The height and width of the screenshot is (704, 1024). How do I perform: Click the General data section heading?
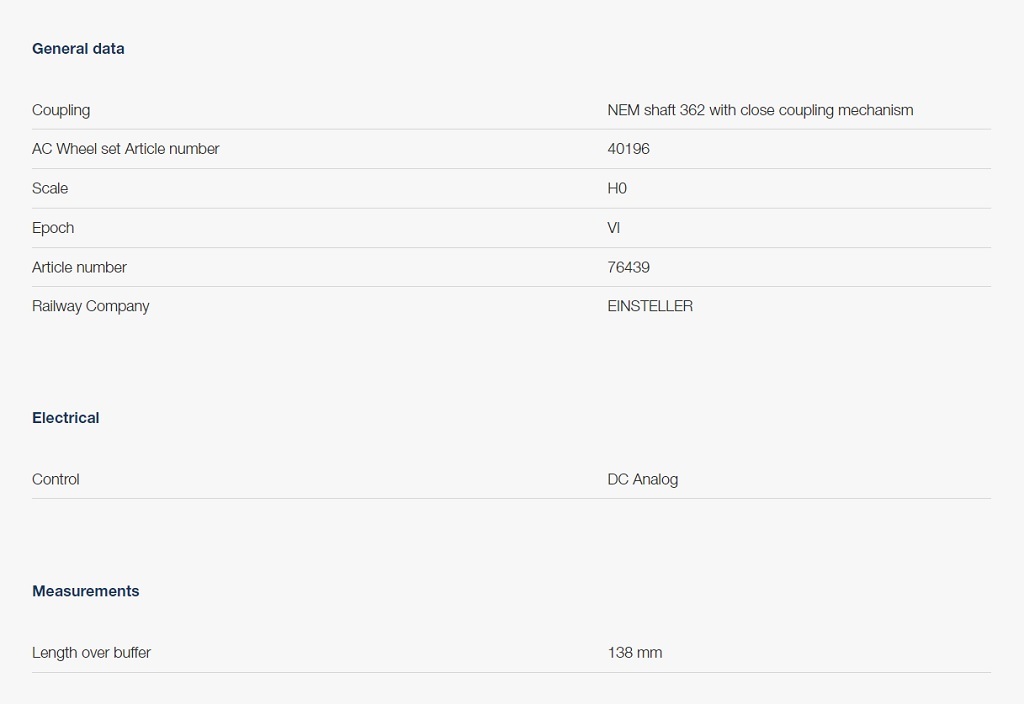click(78, 48)
